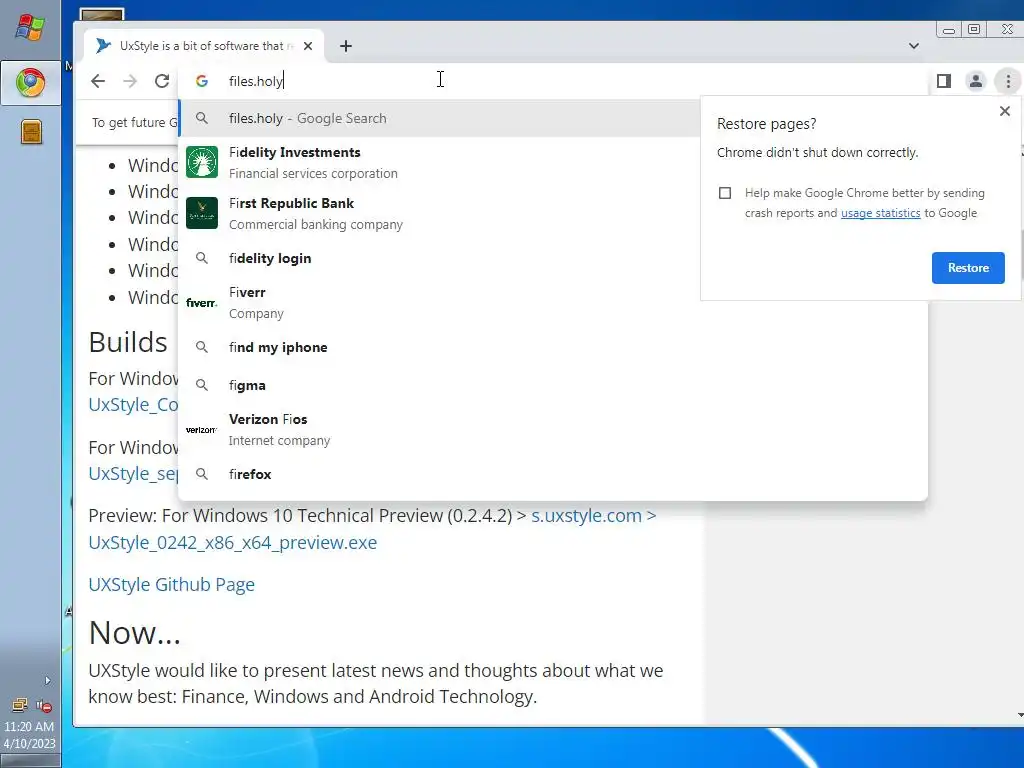Open the side panel icon

click(x=944, y=81)
